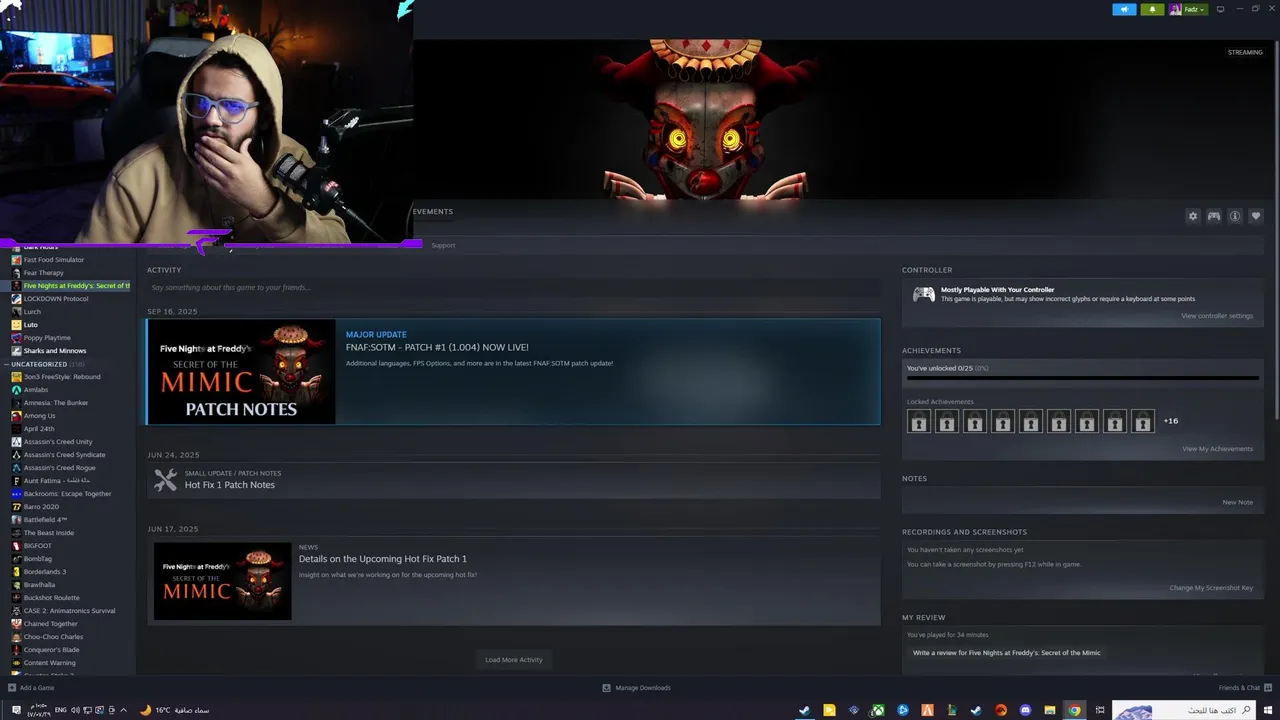Click the Among Us game icon
1280x720 pixels.
click(x=16, y=416)
